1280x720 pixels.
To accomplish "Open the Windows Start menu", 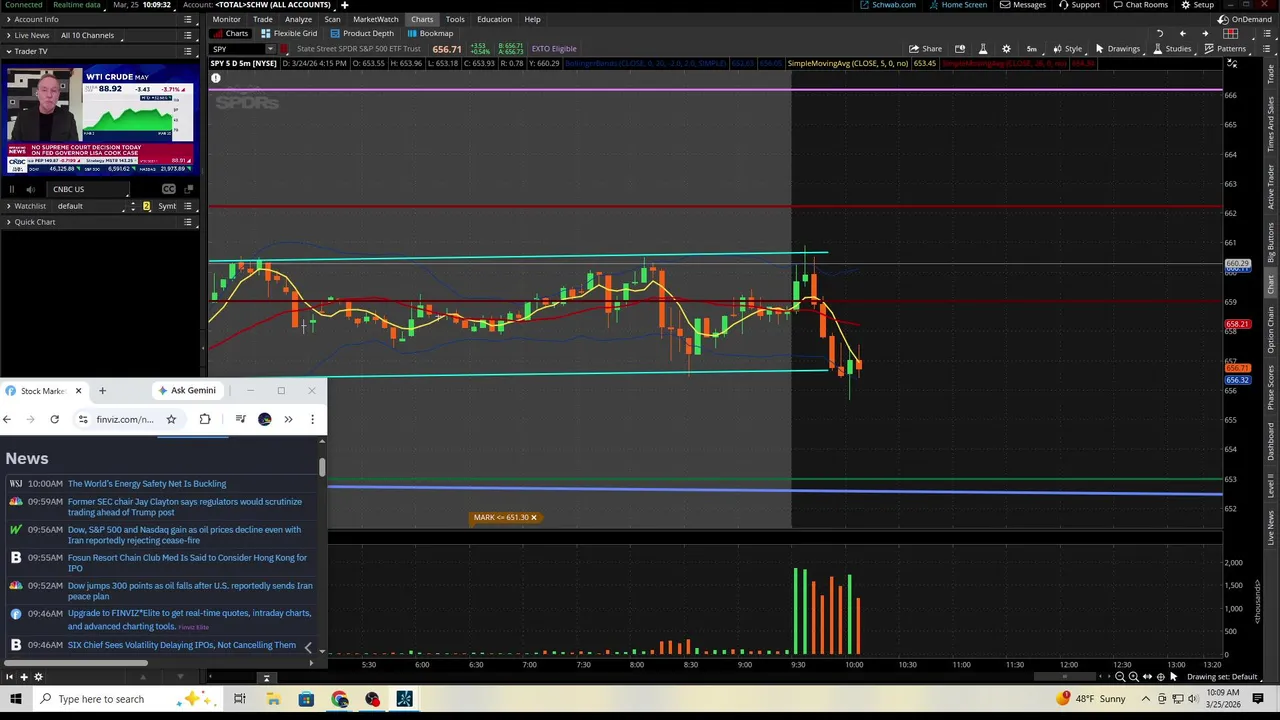I will [x=15, y=699].
